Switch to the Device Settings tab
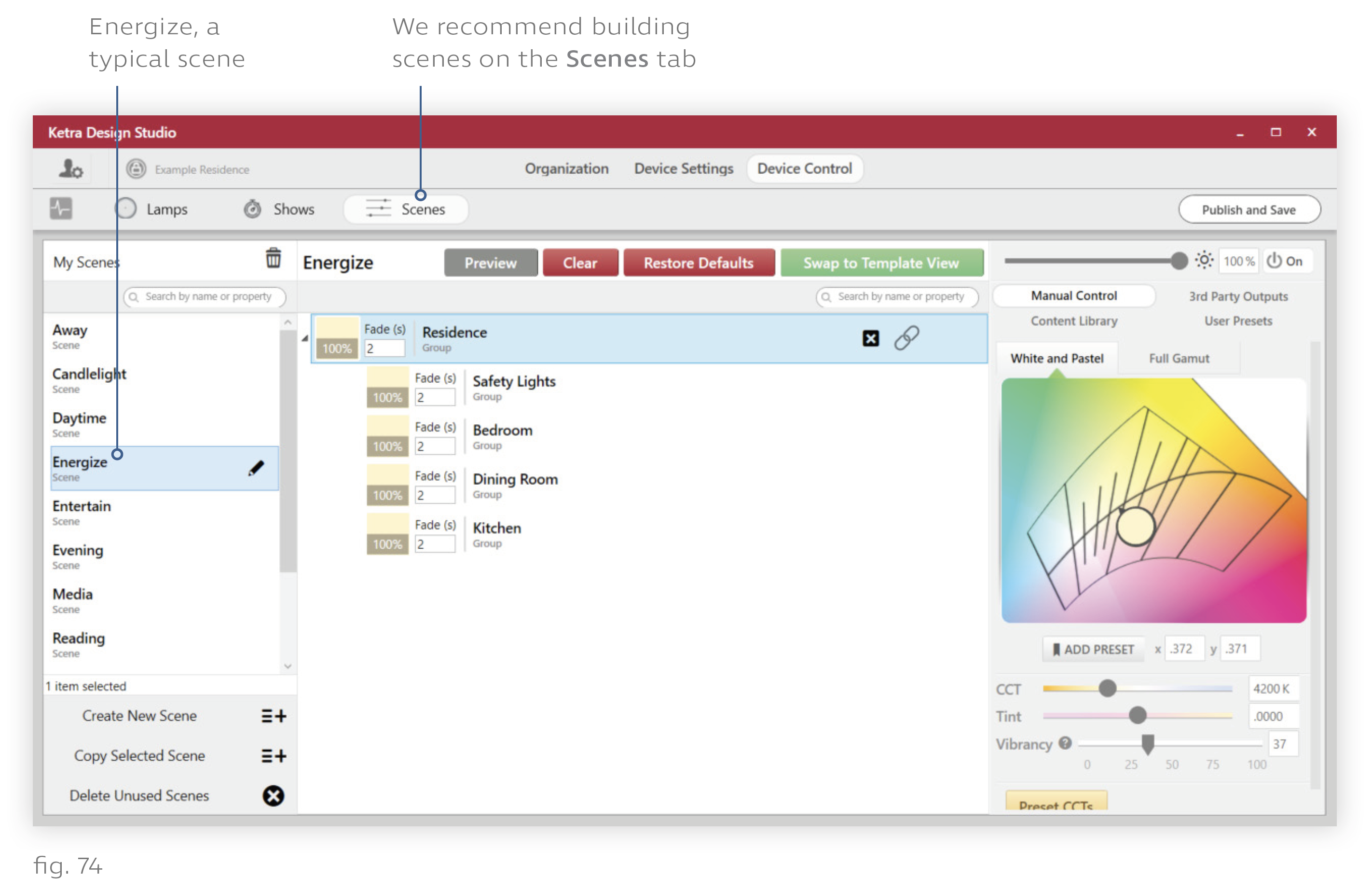1372x891 pixels. pyautogui.click(x=684, y=168)
